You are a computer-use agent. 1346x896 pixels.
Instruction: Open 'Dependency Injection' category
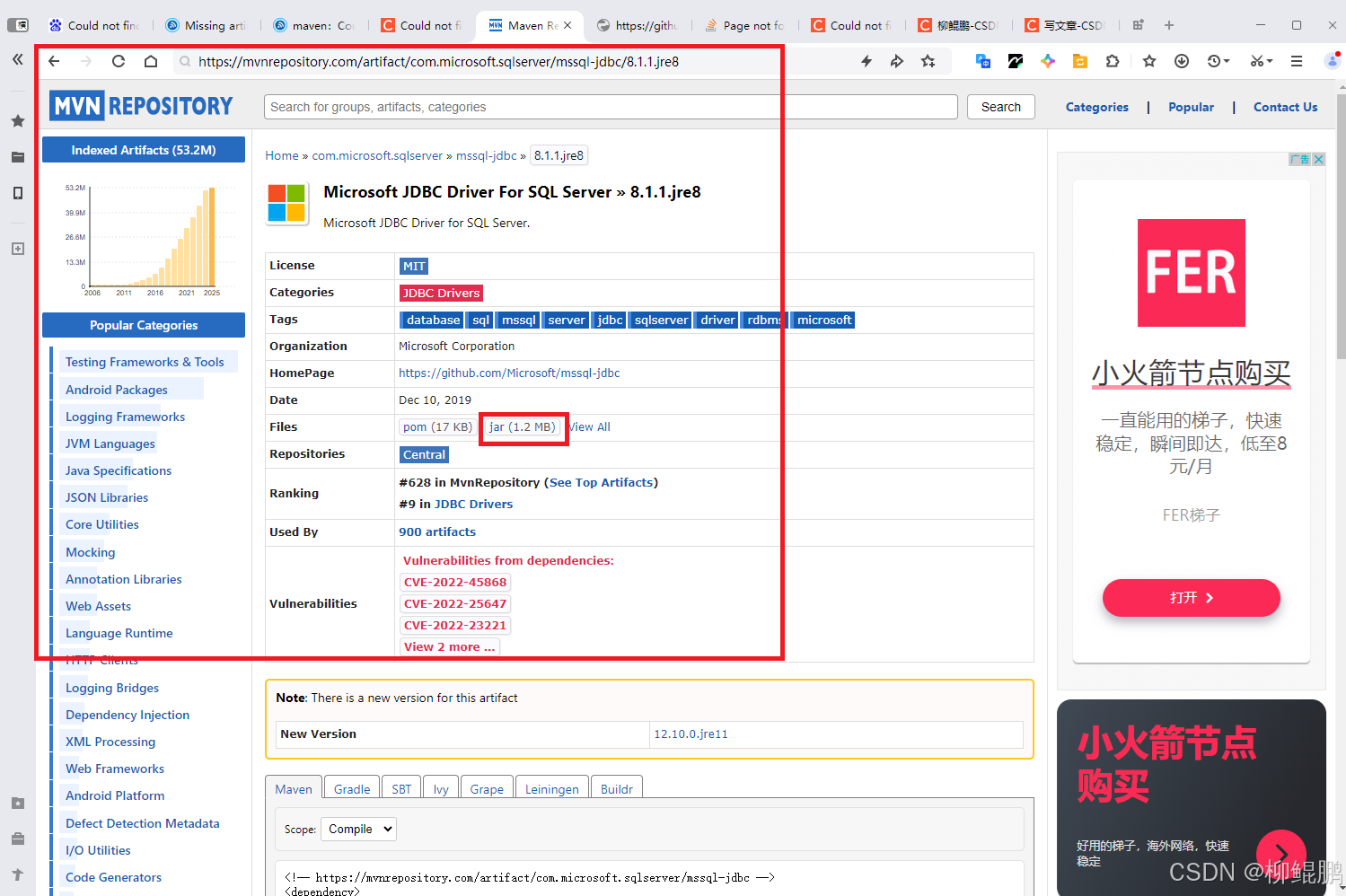tap(128, 715)
